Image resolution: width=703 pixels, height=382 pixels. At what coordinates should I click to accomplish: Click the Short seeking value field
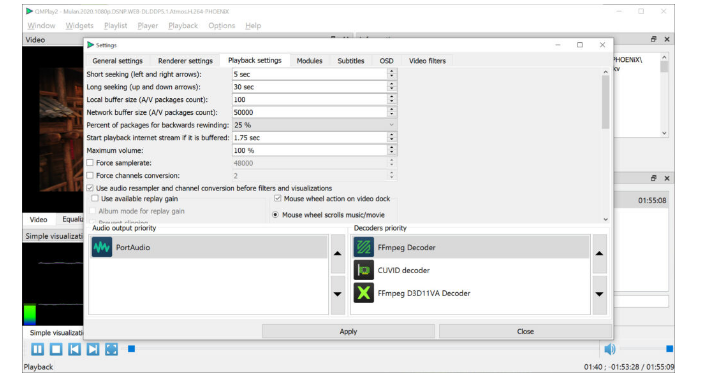click(x=309, y=74)
